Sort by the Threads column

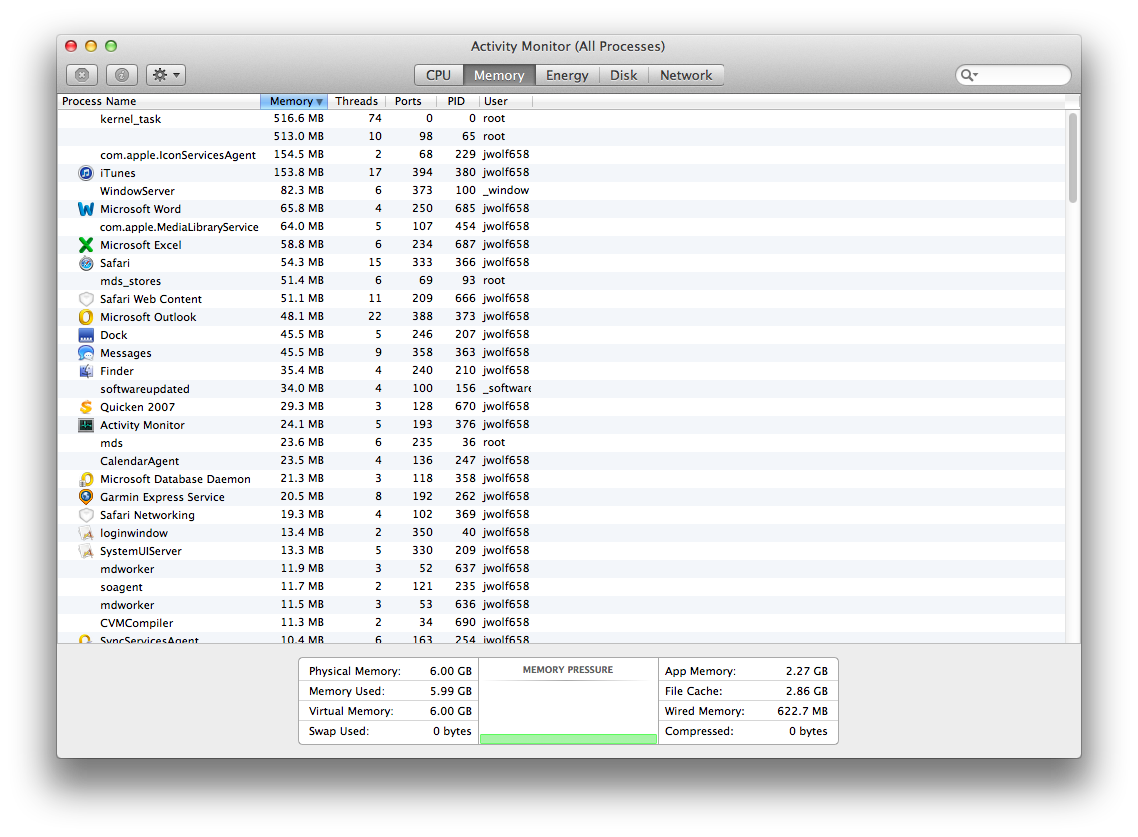click(x=356, y=102)
